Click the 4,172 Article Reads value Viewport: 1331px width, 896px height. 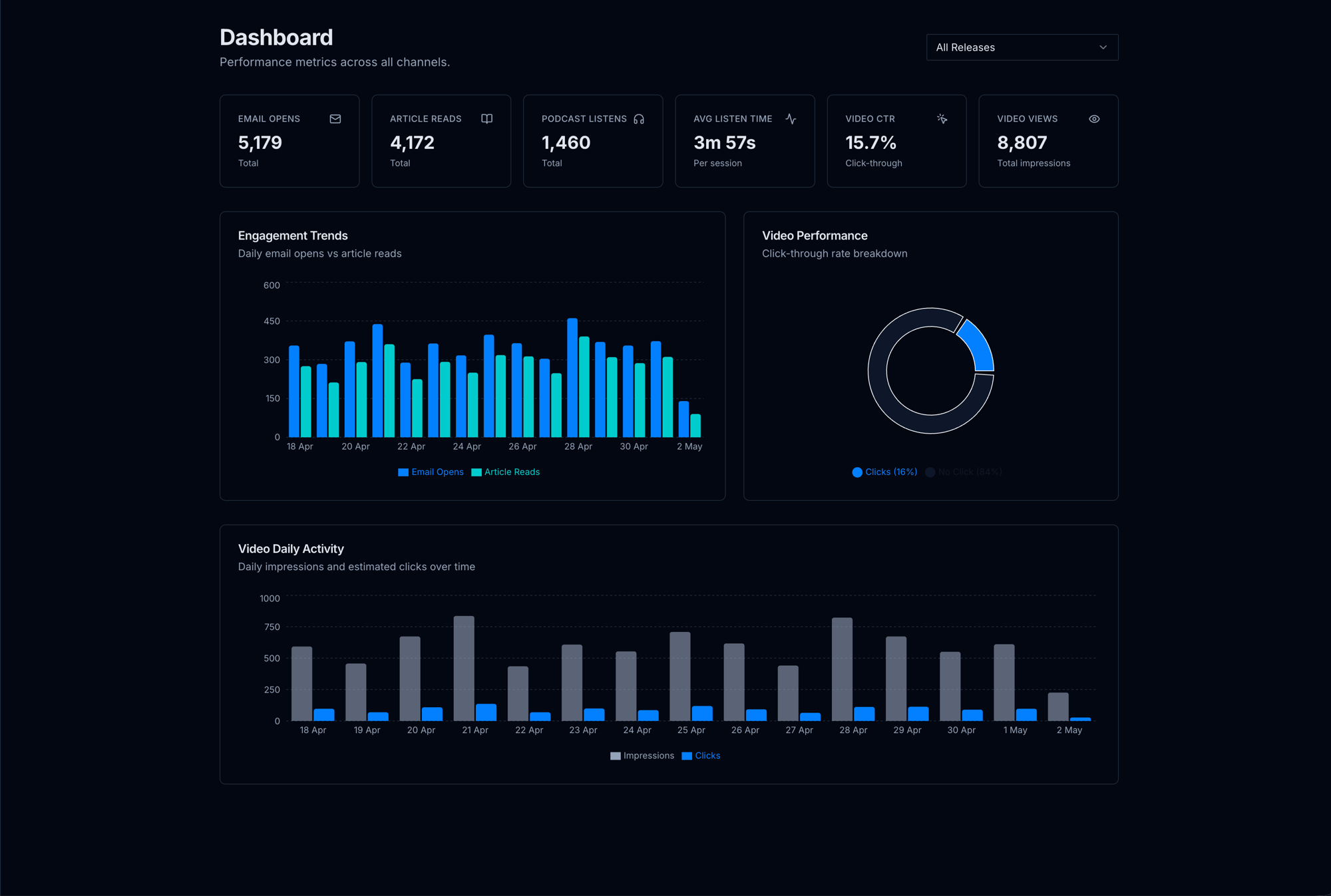pyautogui.click(x=412, y=142)
